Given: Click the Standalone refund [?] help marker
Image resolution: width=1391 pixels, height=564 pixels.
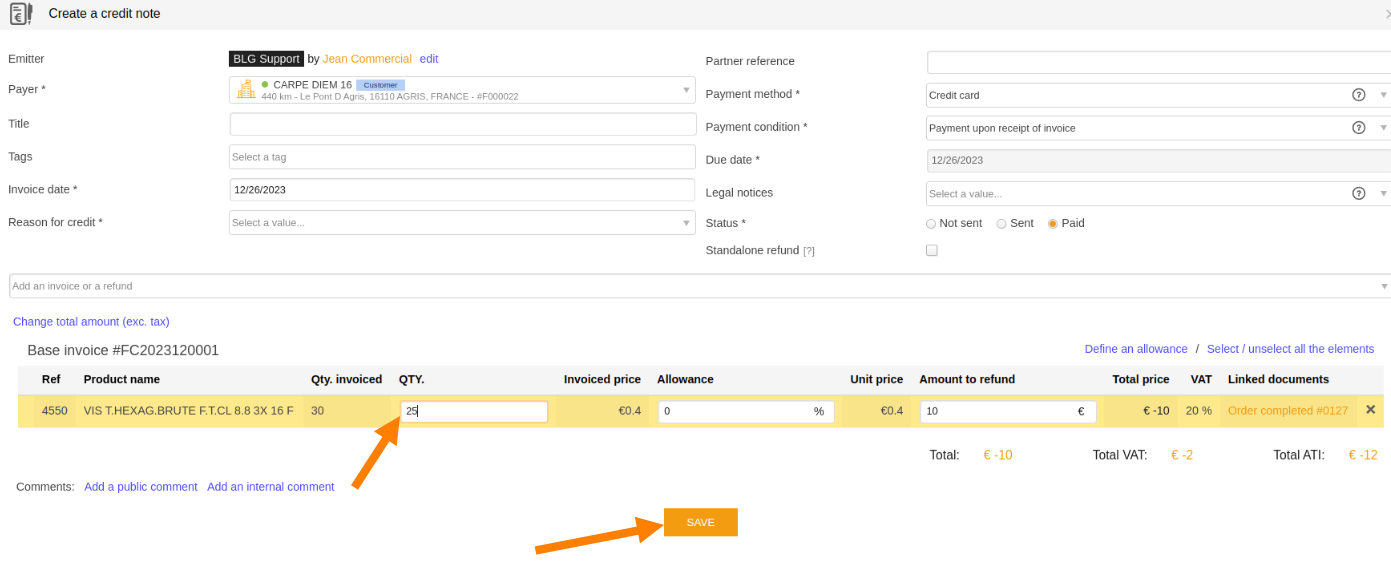Looking at the screenshot, I should (x=808, y=251).
